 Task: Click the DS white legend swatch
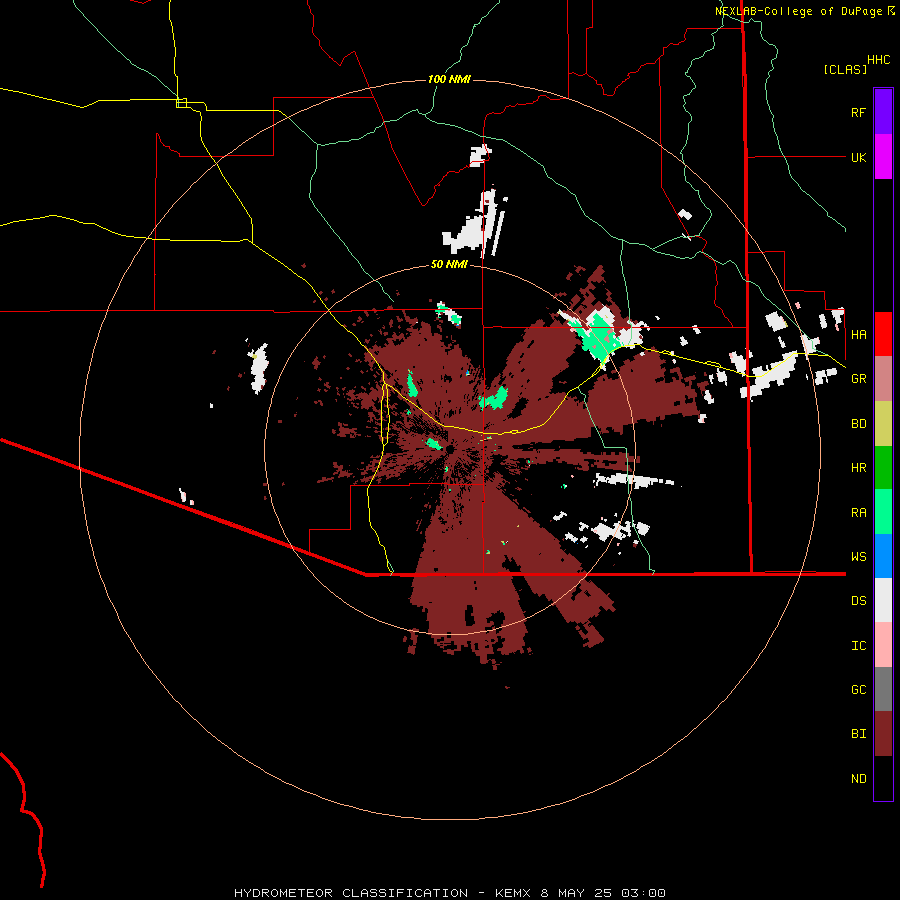(883, 600)
